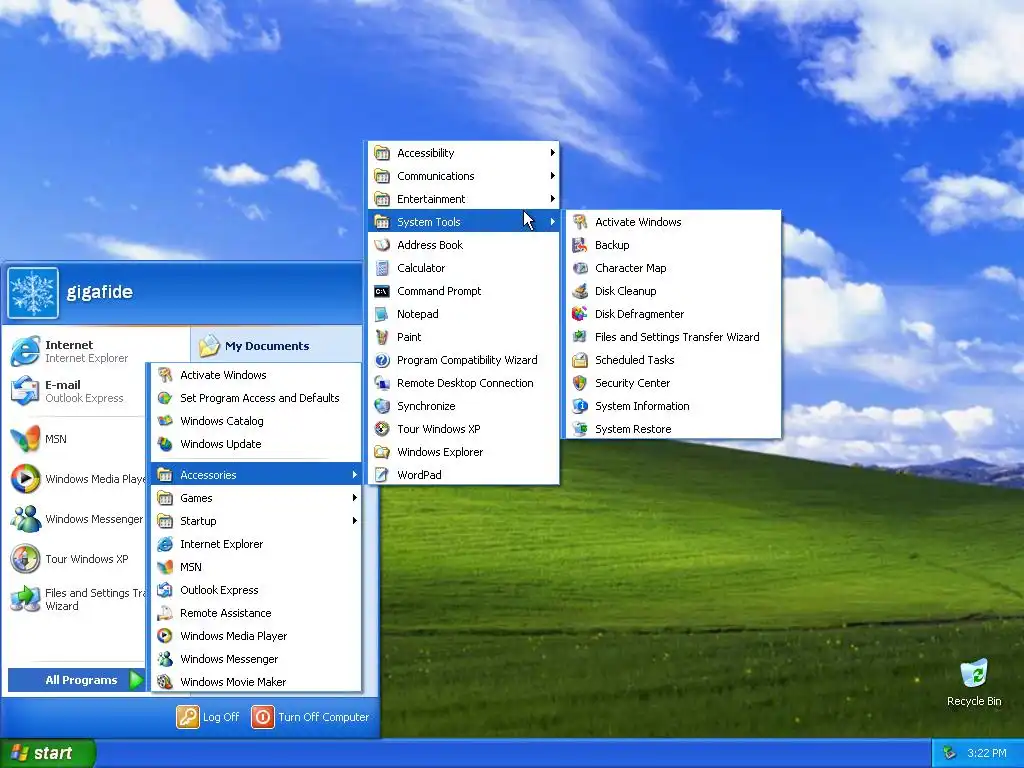Open Paint brush icon

click(x=382, y=337)
